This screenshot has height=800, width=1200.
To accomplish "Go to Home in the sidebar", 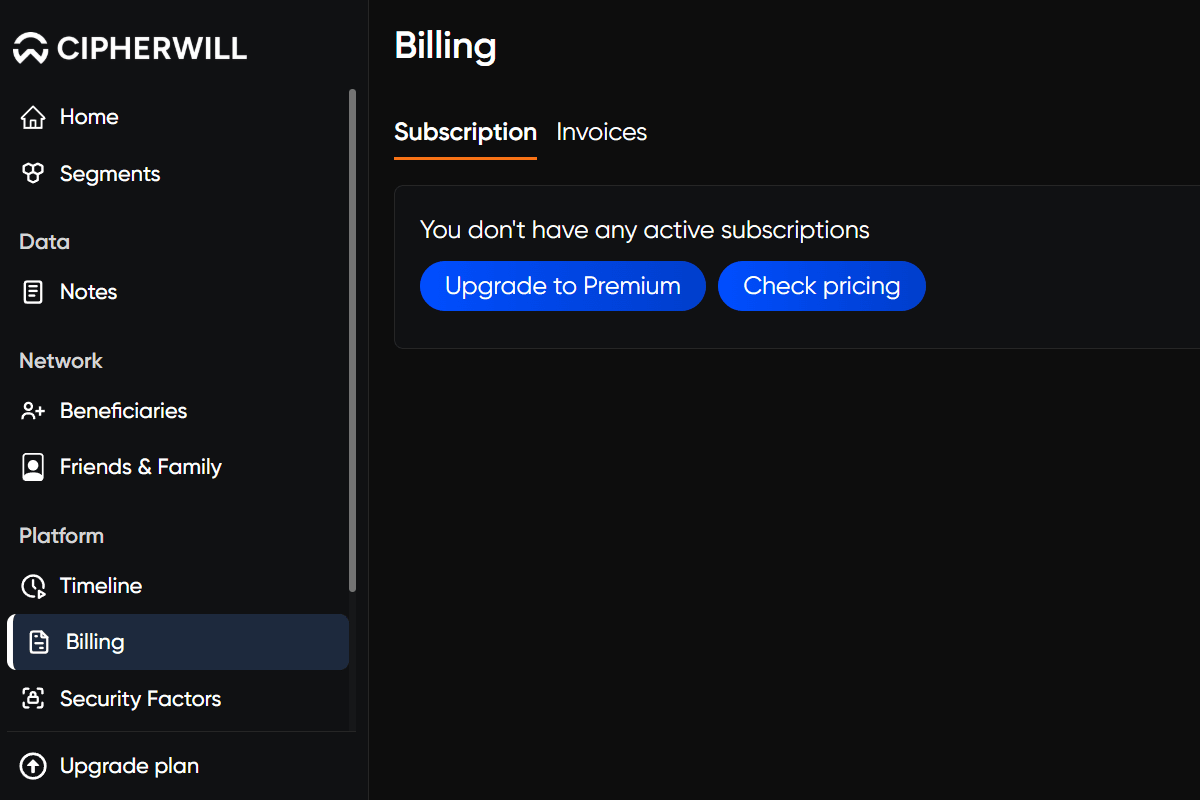I will click(178, 117).
